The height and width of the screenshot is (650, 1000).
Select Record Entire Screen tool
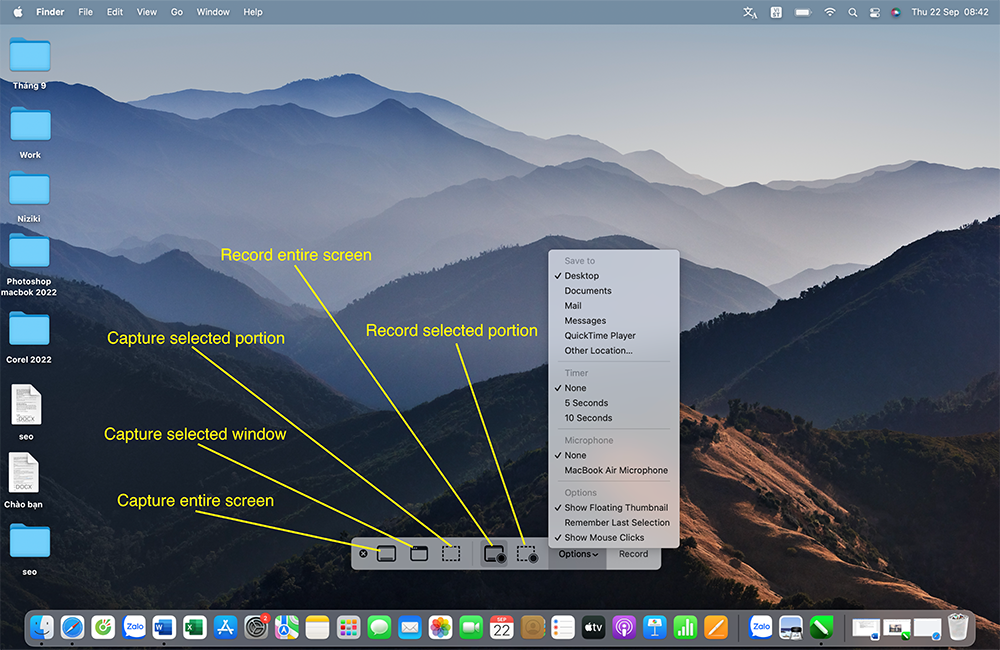[x=494, y=554]
